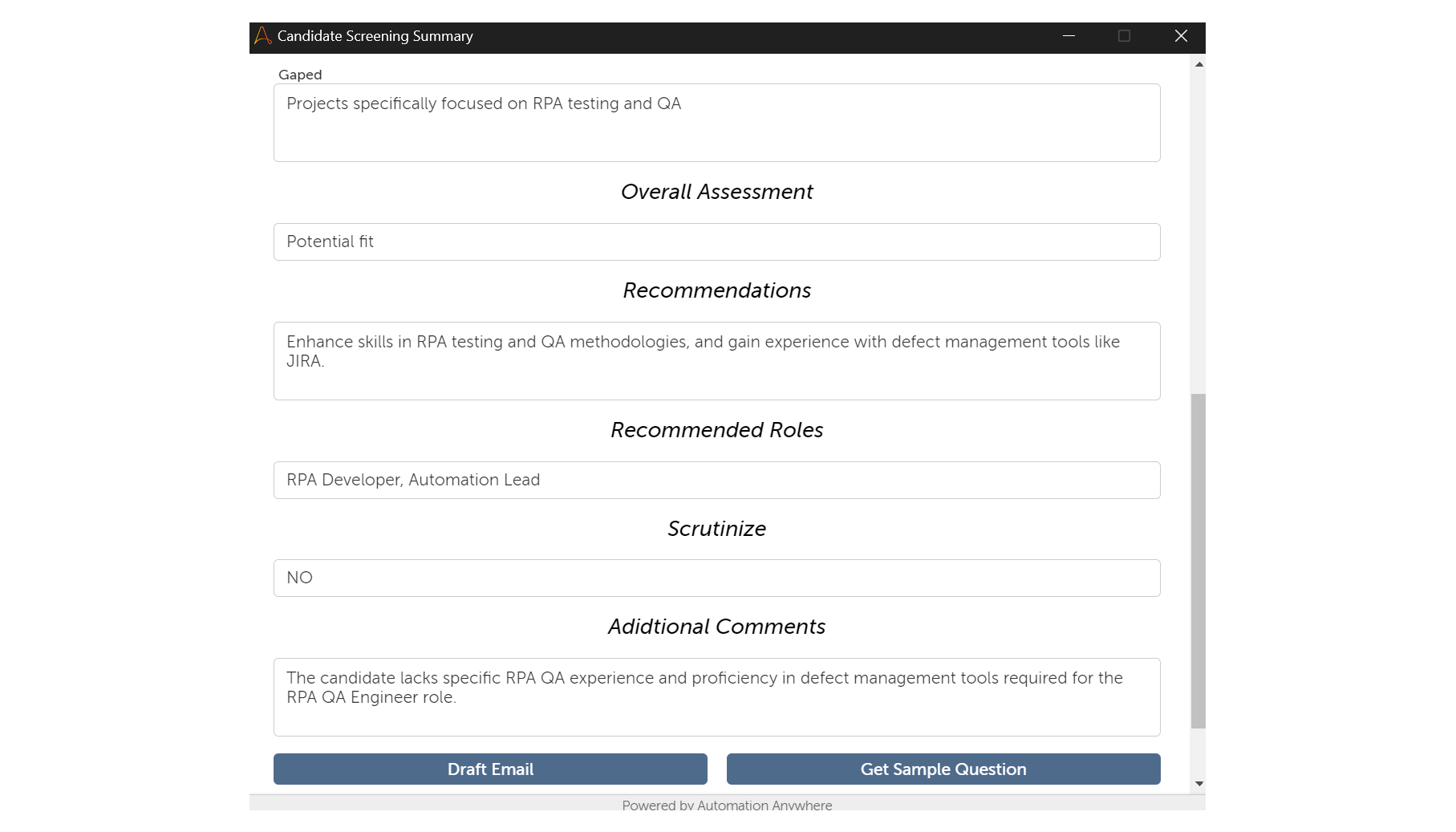Click the maximize window button

click(x=1124, y=36)
